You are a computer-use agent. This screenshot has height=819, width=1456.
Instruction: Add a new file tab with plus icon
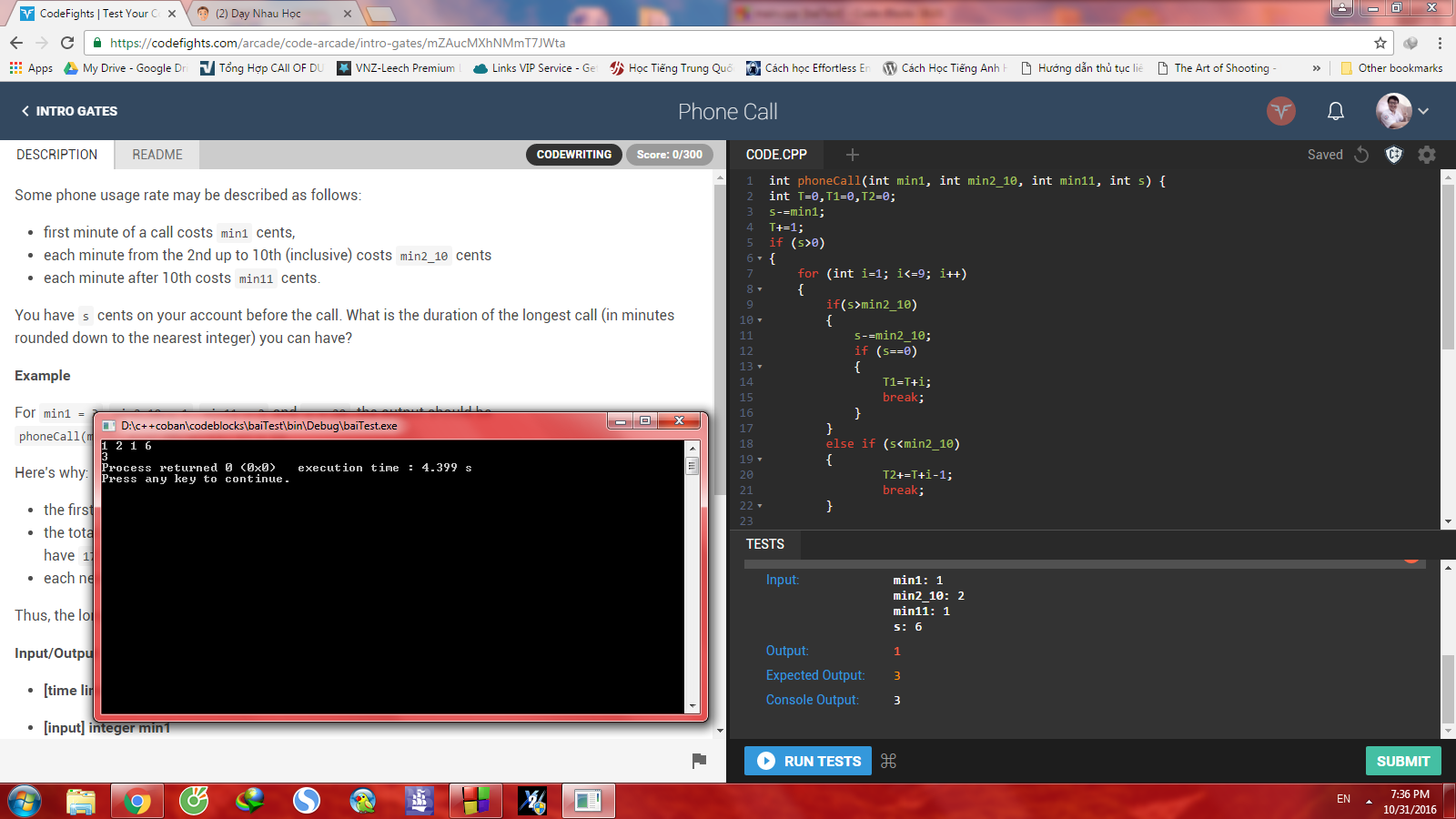(852, 155)
